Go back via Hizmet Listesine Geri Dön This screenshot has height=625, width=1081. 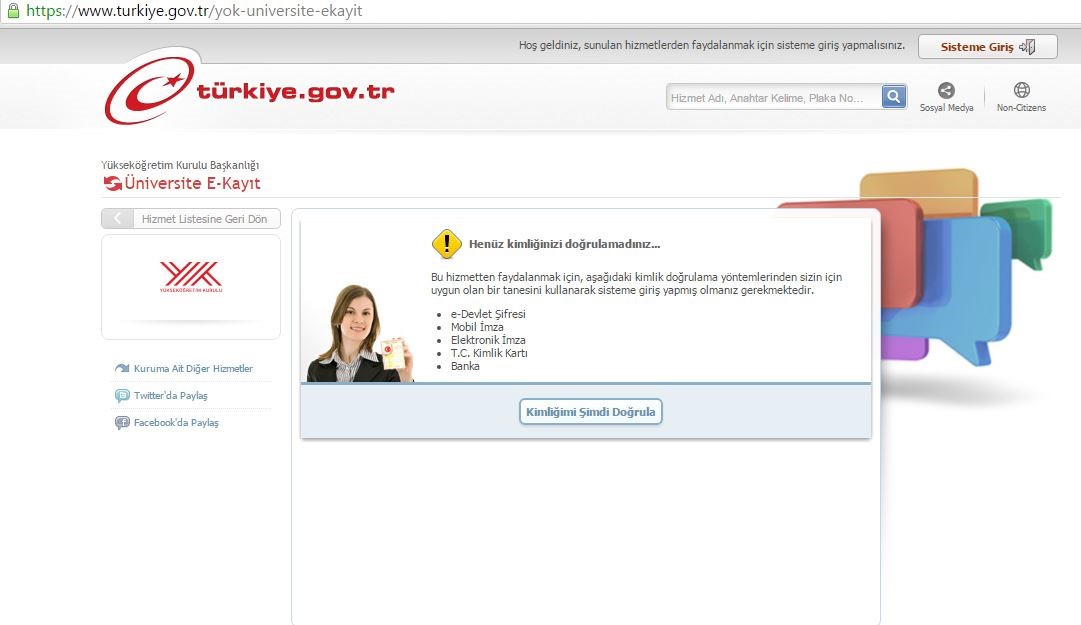click(191, 218)
